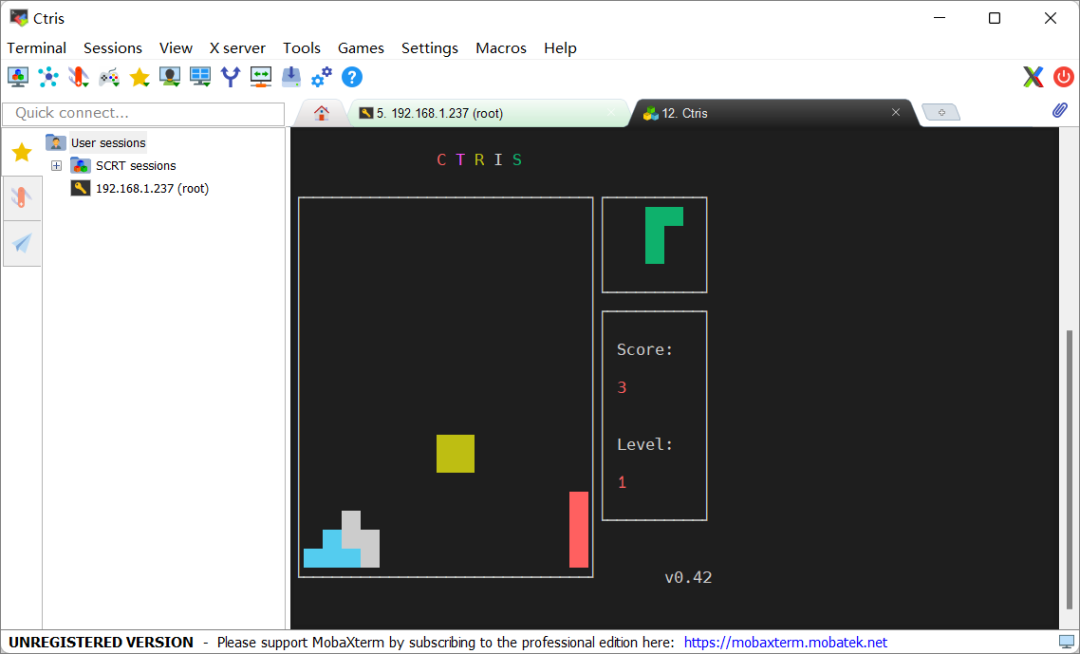
Task: Open the Help menu
Action: (560, 48)
